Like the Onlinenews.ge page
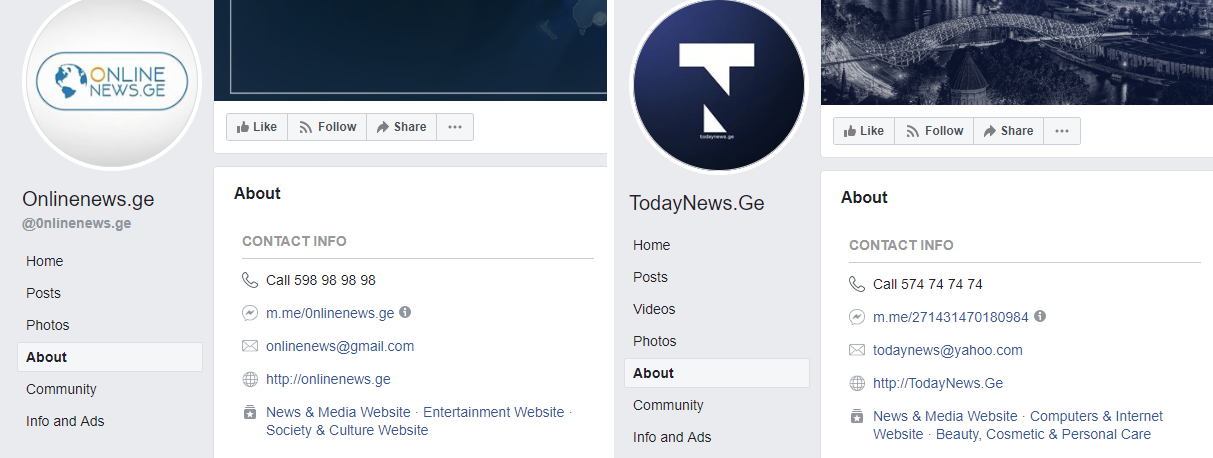 [x=257, y=127]
